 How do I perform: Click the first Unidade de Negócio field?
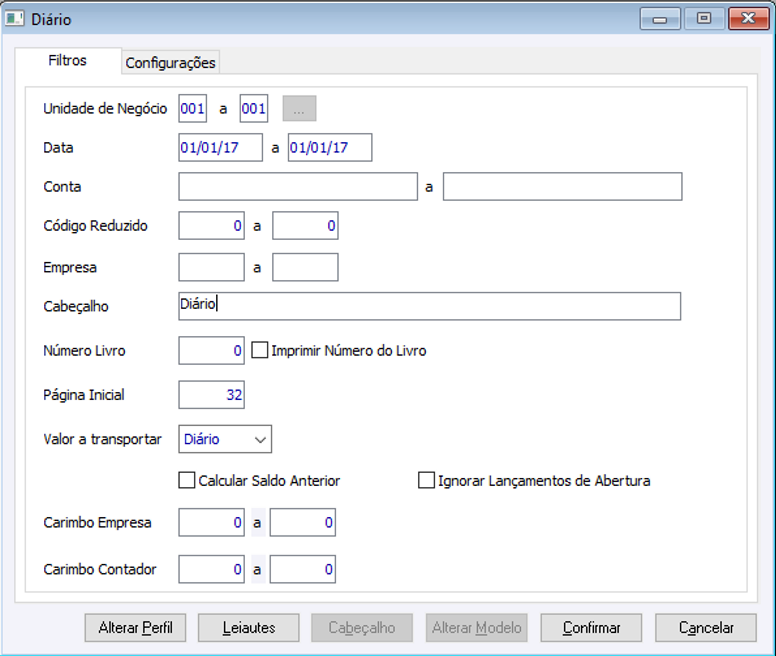pos(193,108)
